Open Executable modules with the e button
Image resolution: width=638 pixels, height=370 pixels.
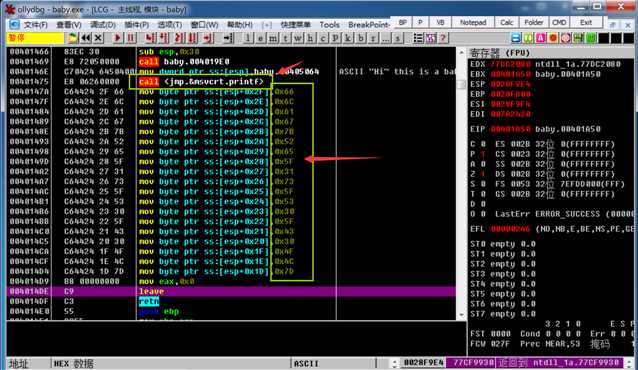pyautogui.click(x=260, y=38)
